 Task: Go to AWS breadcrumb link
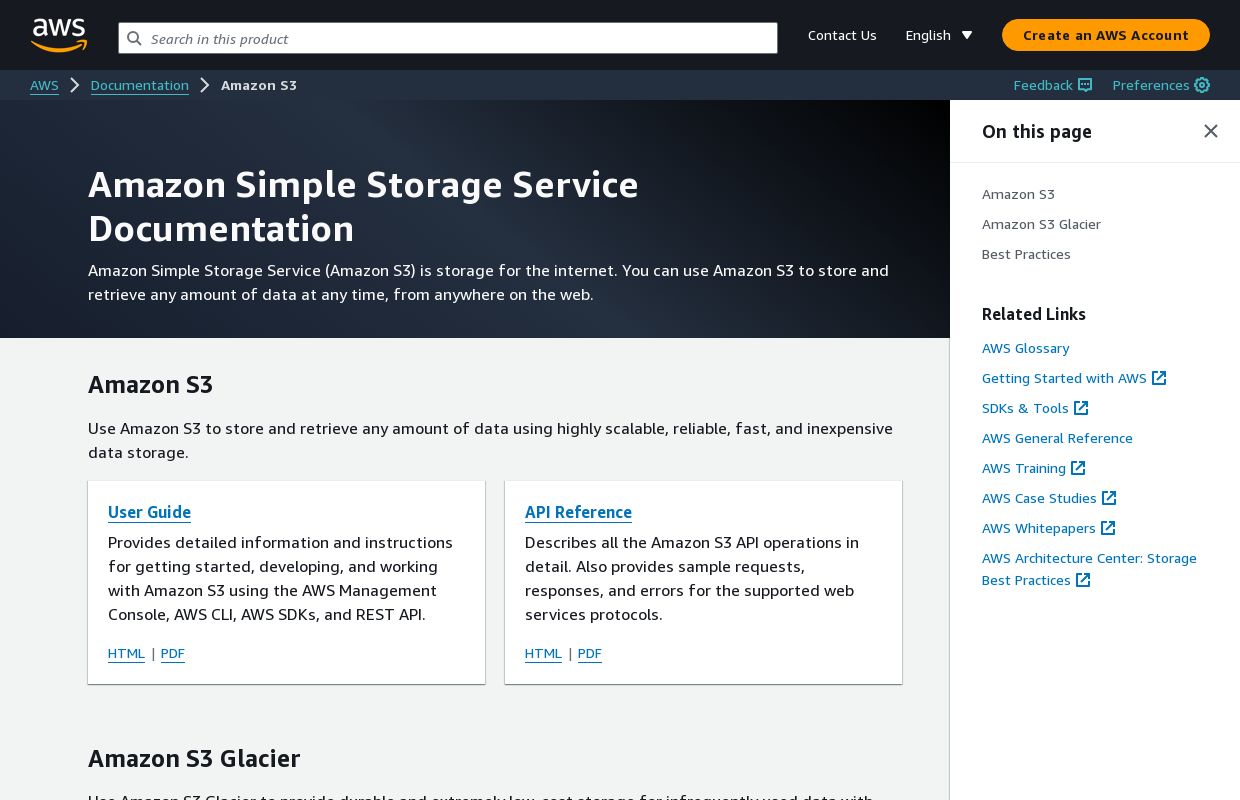[44, 85]
